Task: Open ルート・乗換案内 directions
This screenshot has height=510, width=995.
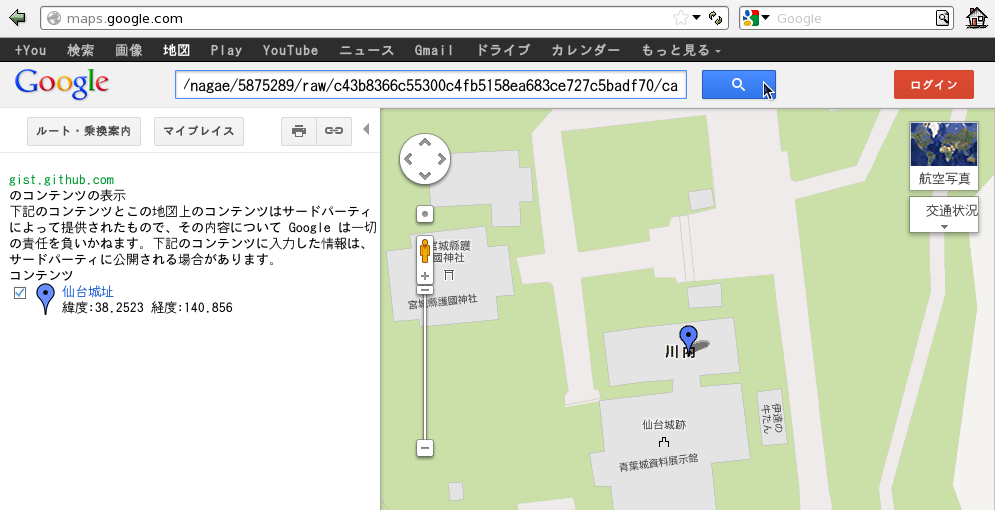Action: pos(84,131)
